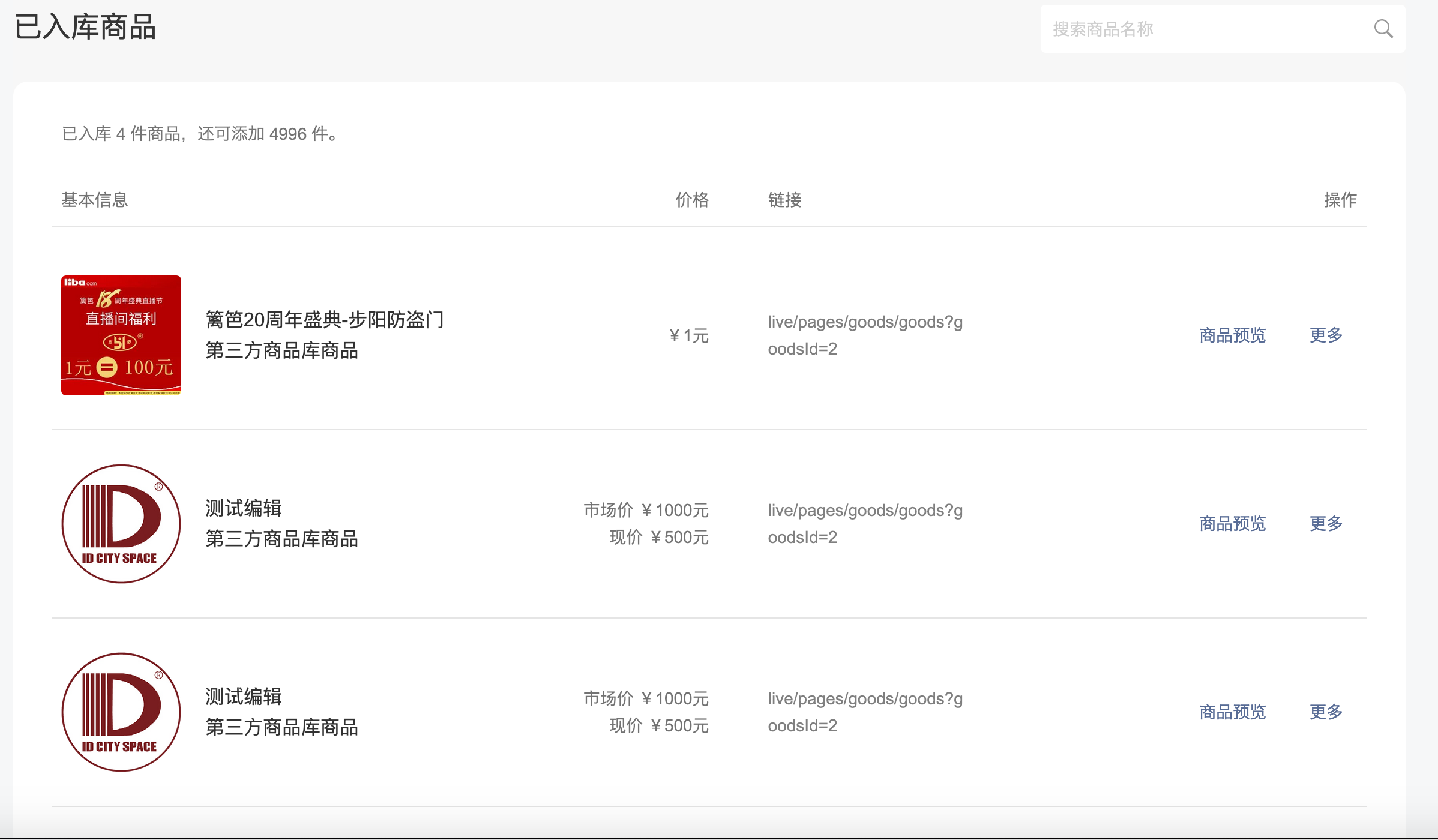Click the third row 测试编辑 product title
The image size is (1438, 840).
(244, 697)
